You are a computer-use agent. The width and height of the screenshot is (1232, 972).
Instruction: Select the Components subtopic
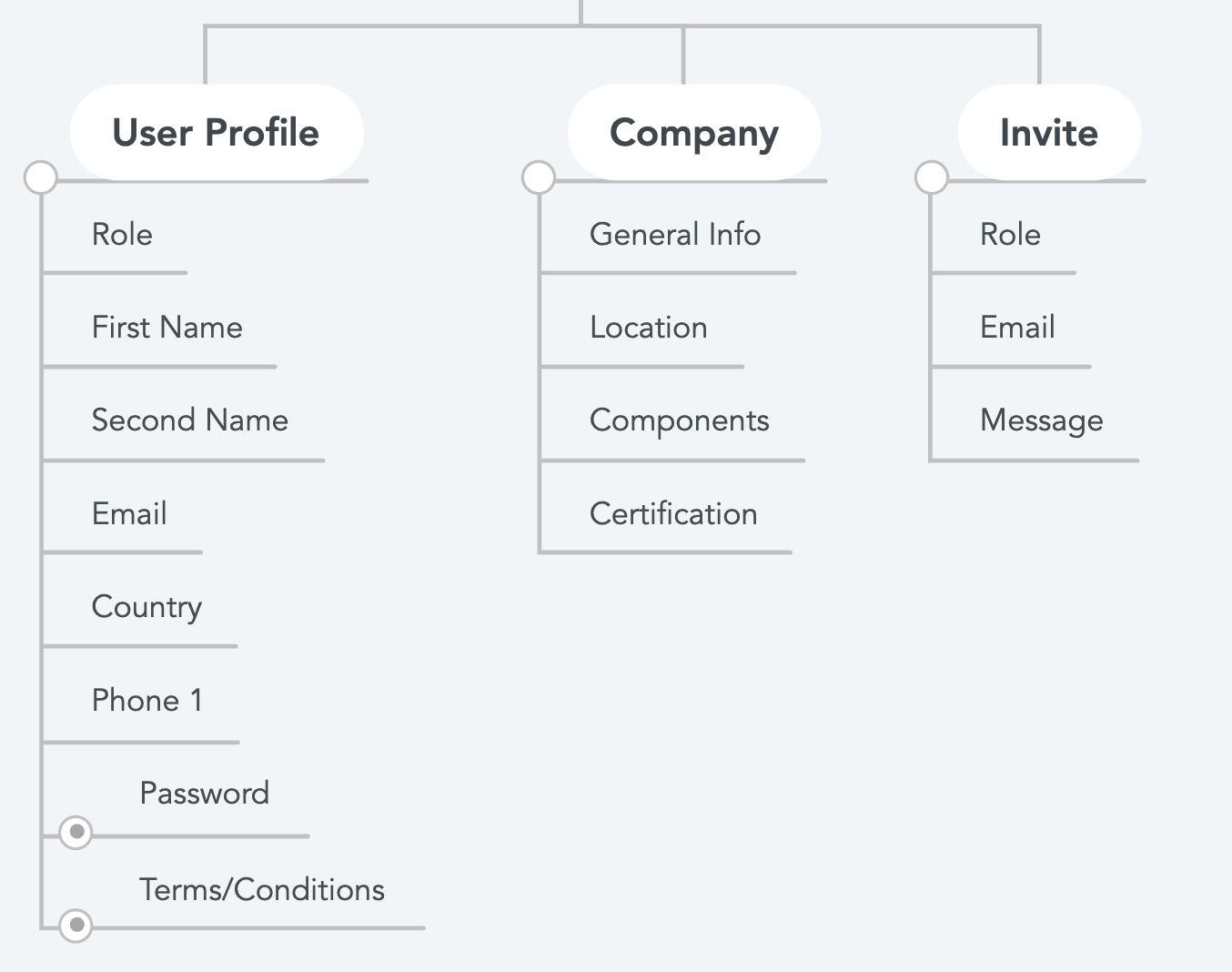tap(680, 421)
